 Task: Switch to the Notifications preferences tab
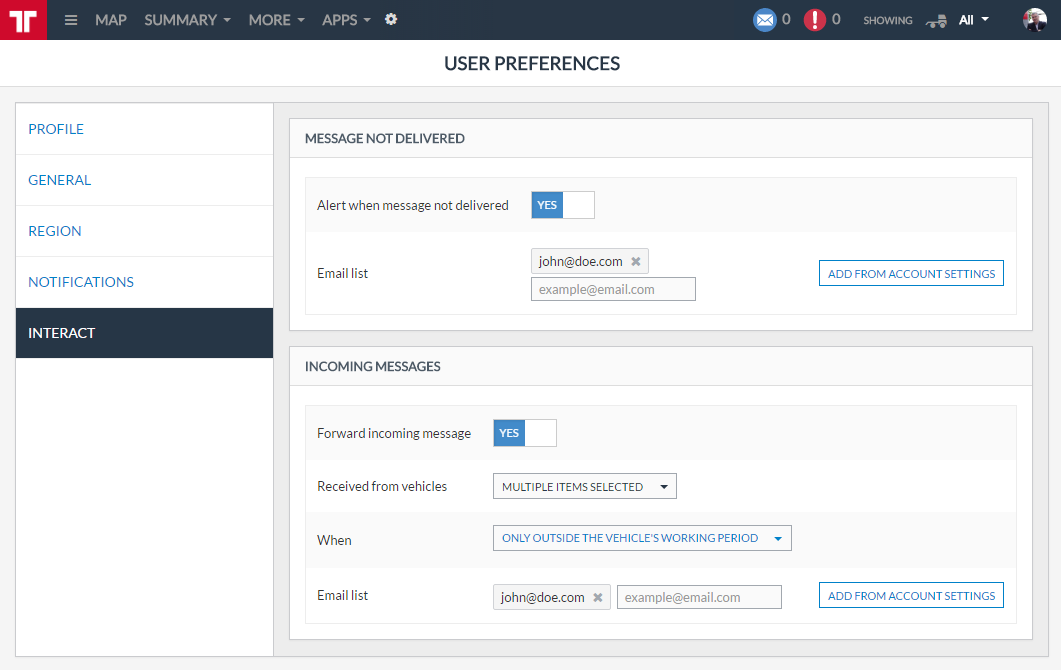(x=81, y=282)
